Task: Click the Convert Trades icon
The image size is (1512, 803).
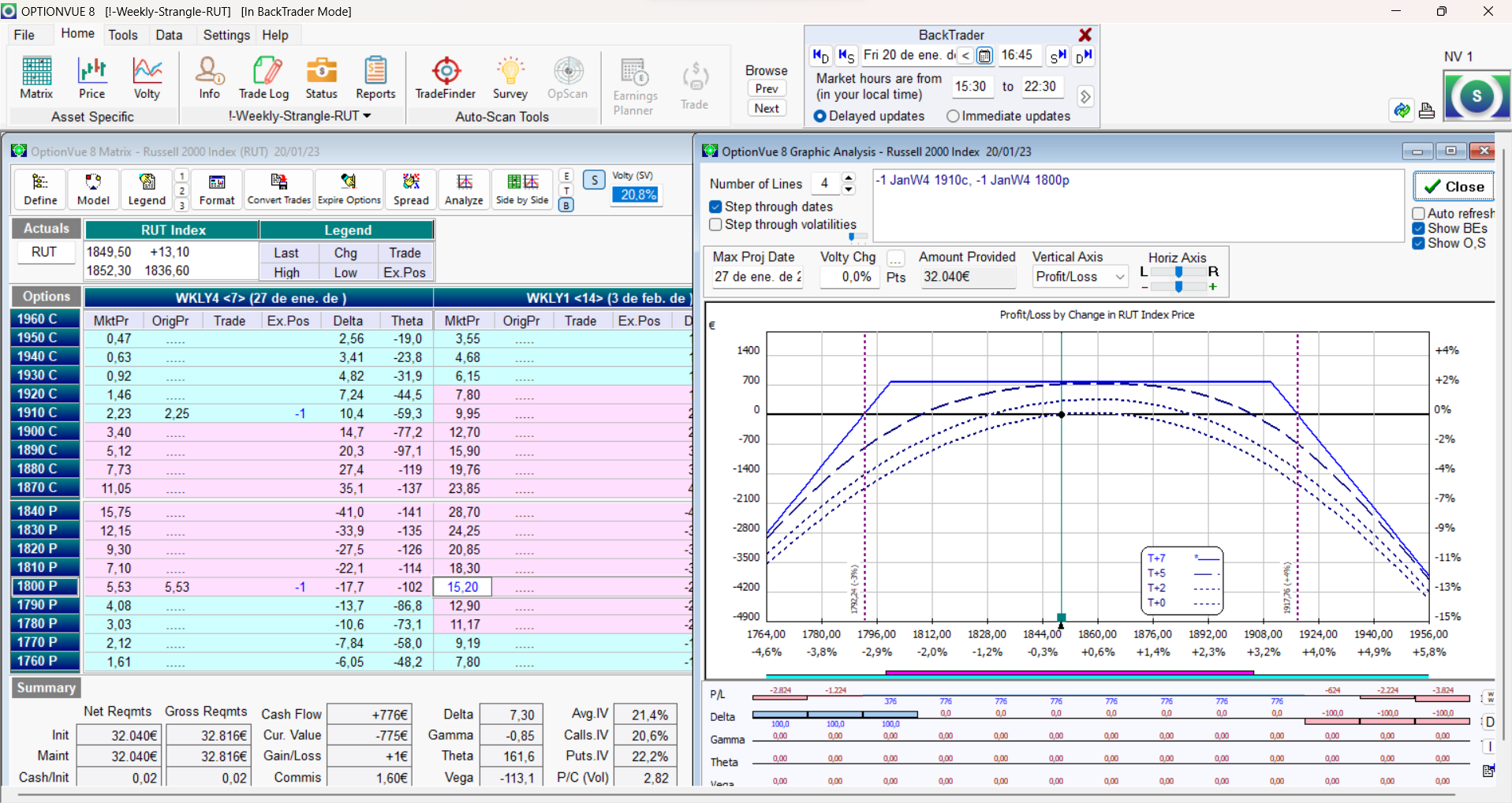Action: coord(279,189)
